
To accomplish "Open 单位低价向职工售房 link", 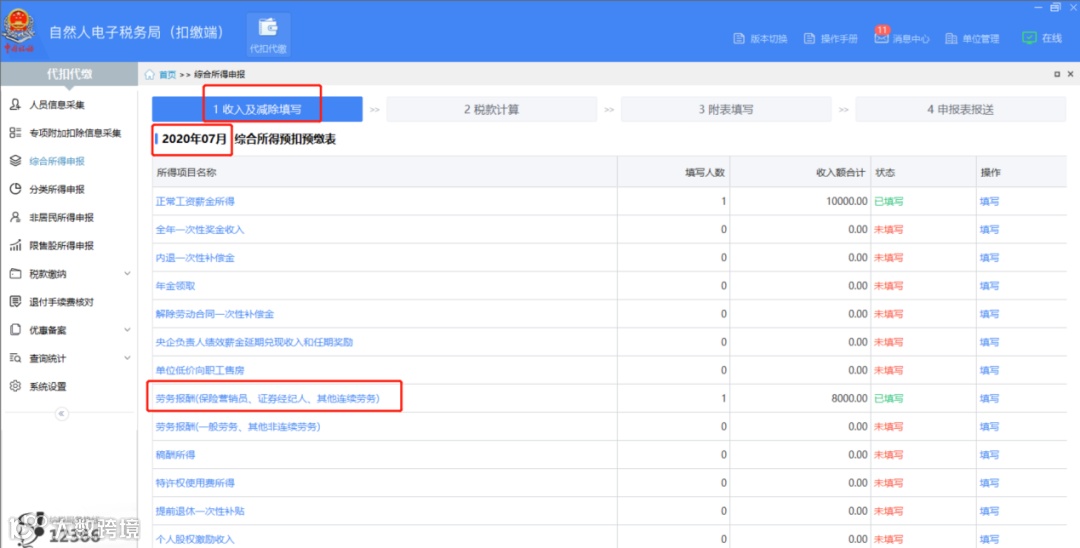I will (x=200, y=370).
